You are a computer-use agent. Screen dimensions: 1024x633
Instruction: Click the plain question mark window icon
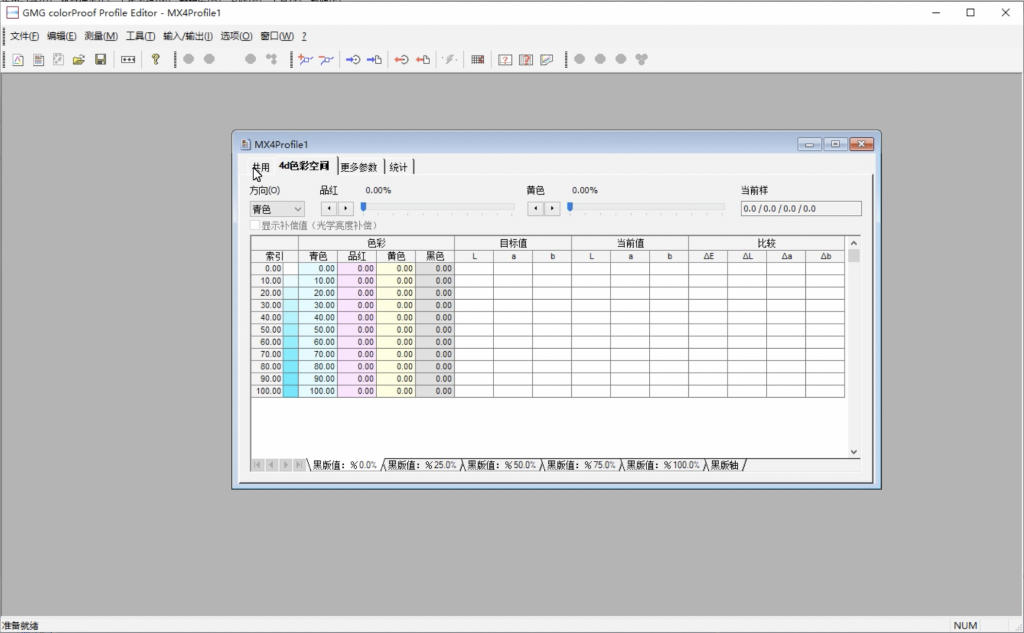tap(505, 59)
